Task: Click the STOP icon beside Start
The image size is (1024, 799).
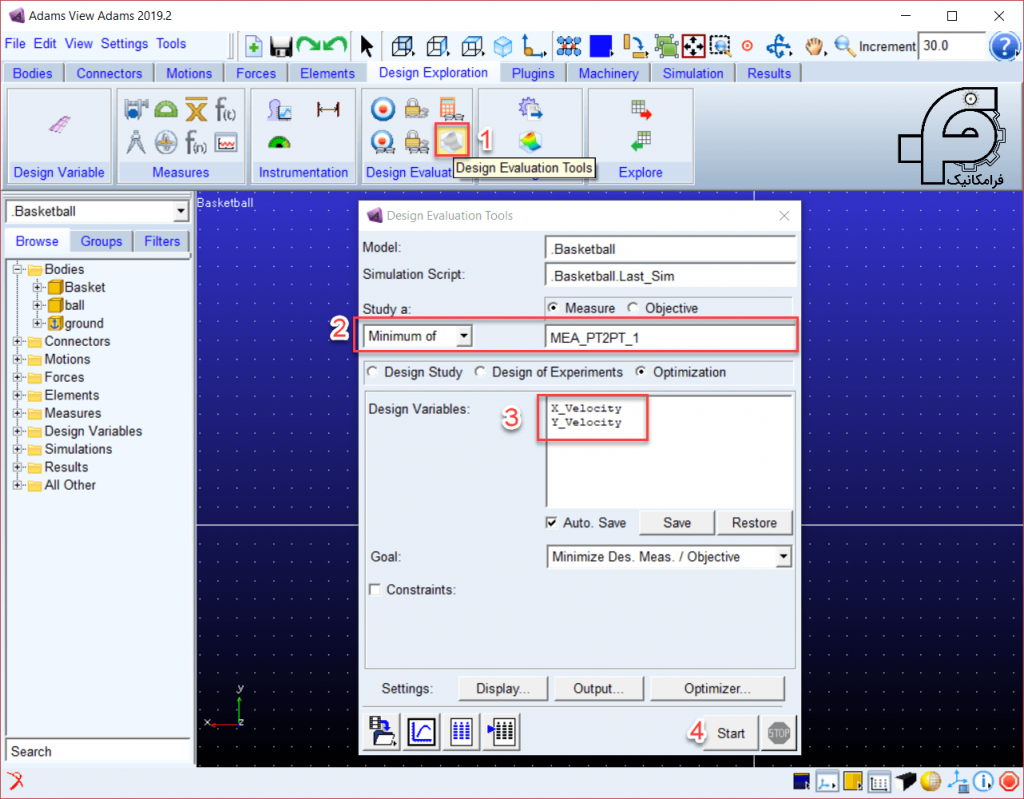Action: pos(778,733)
